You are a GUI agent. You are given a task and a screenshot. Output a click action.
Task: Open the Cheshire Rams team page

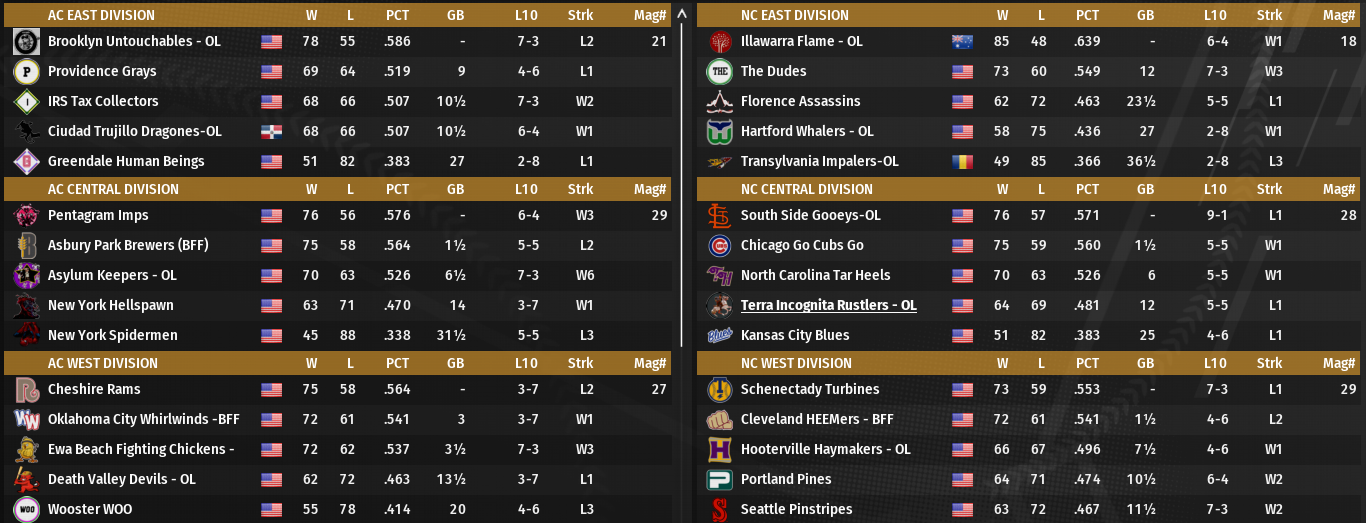[94, 390]
